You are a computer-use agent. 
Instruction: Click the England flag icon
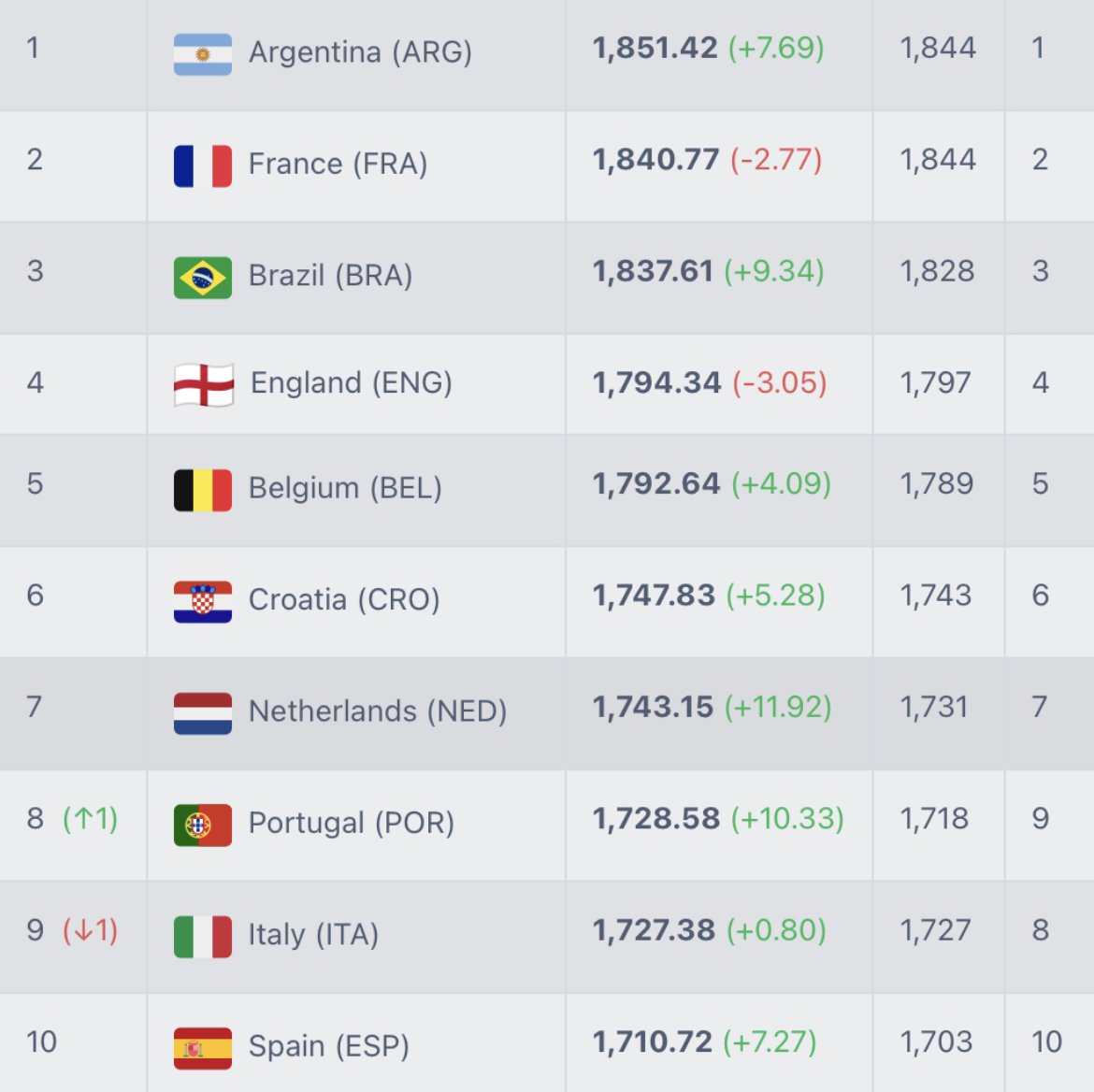coord(204,385)
